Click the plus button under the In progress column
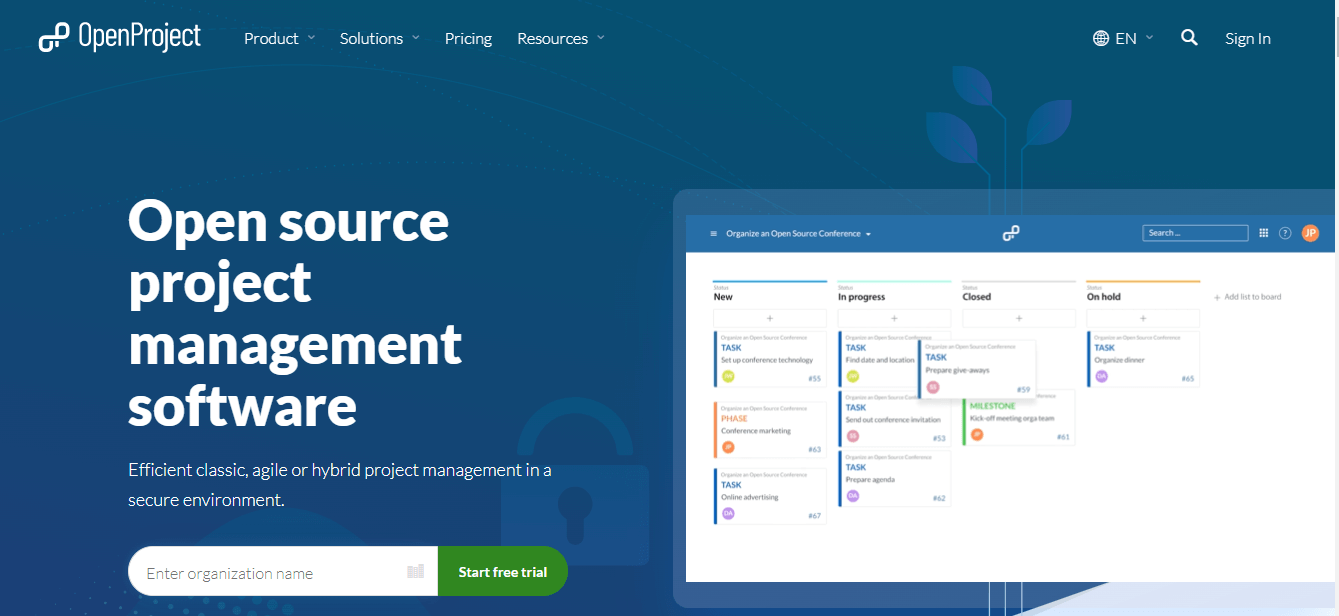The width and height of the screenshot is (1339, 616). coord(894,318)
